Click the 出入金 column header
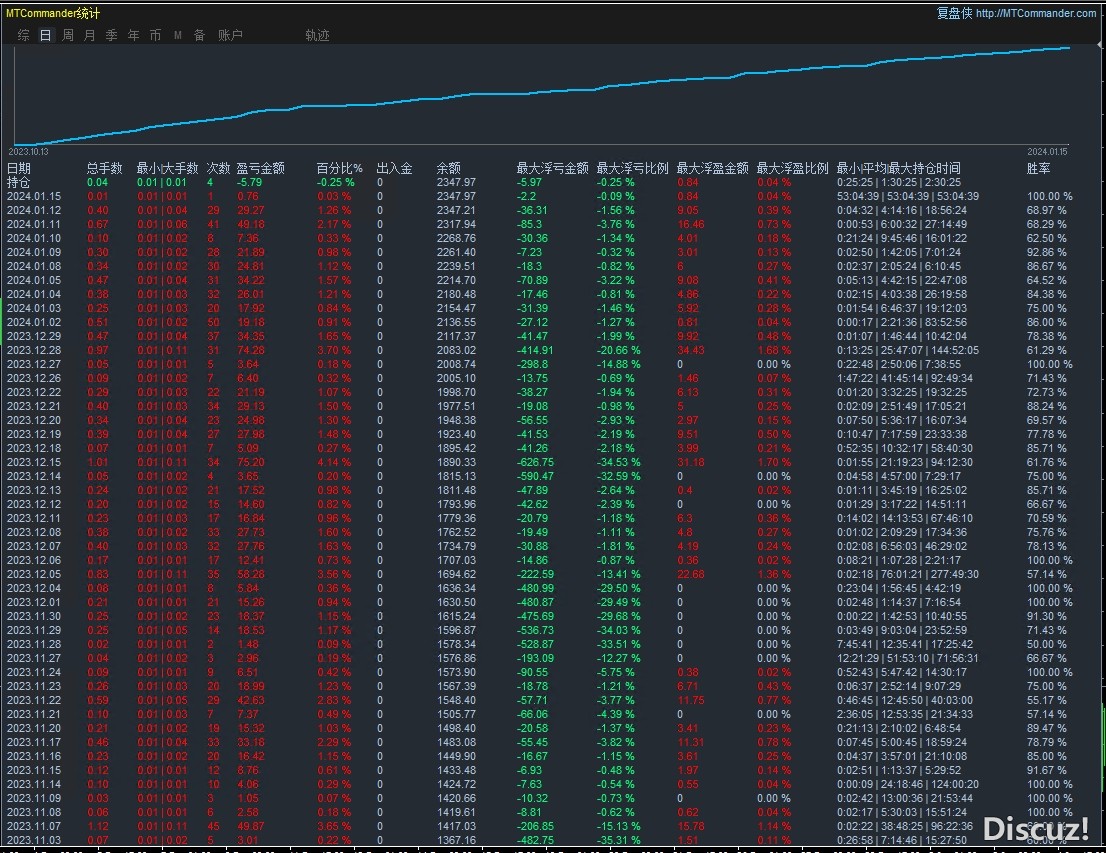Viewport: 1106px width, 853px height. (394, 168)
